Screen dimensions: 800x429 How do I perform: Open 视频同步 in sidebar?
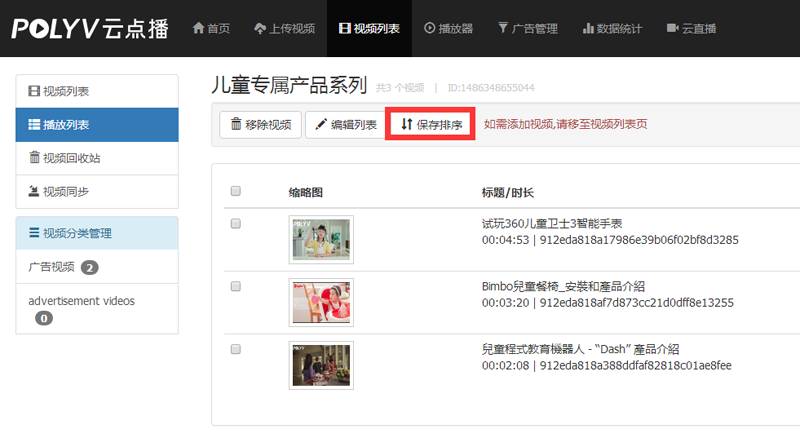click(97, 191)
